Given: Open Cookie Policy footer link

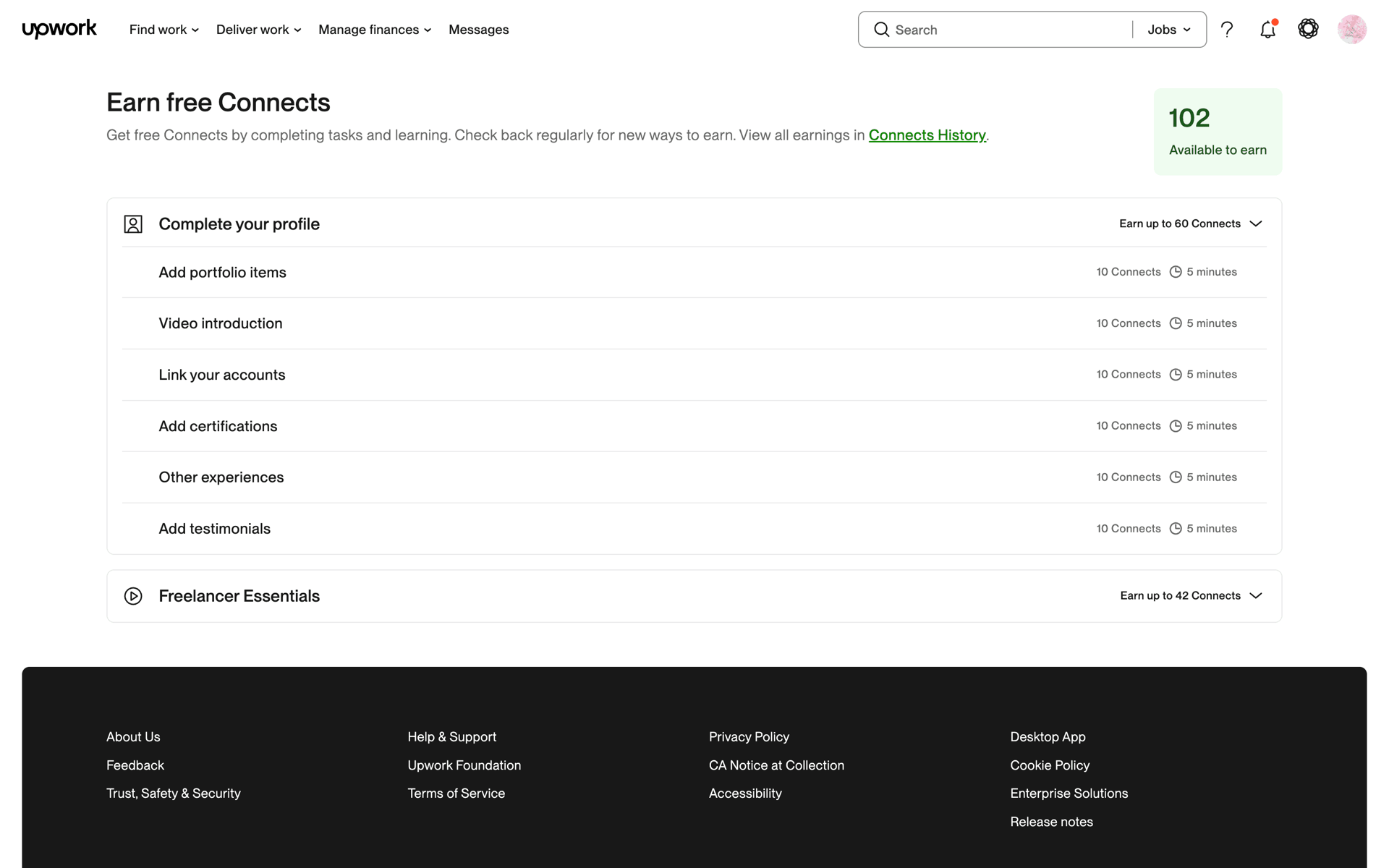Looking at the screenshot, I should pos(1050,765).
